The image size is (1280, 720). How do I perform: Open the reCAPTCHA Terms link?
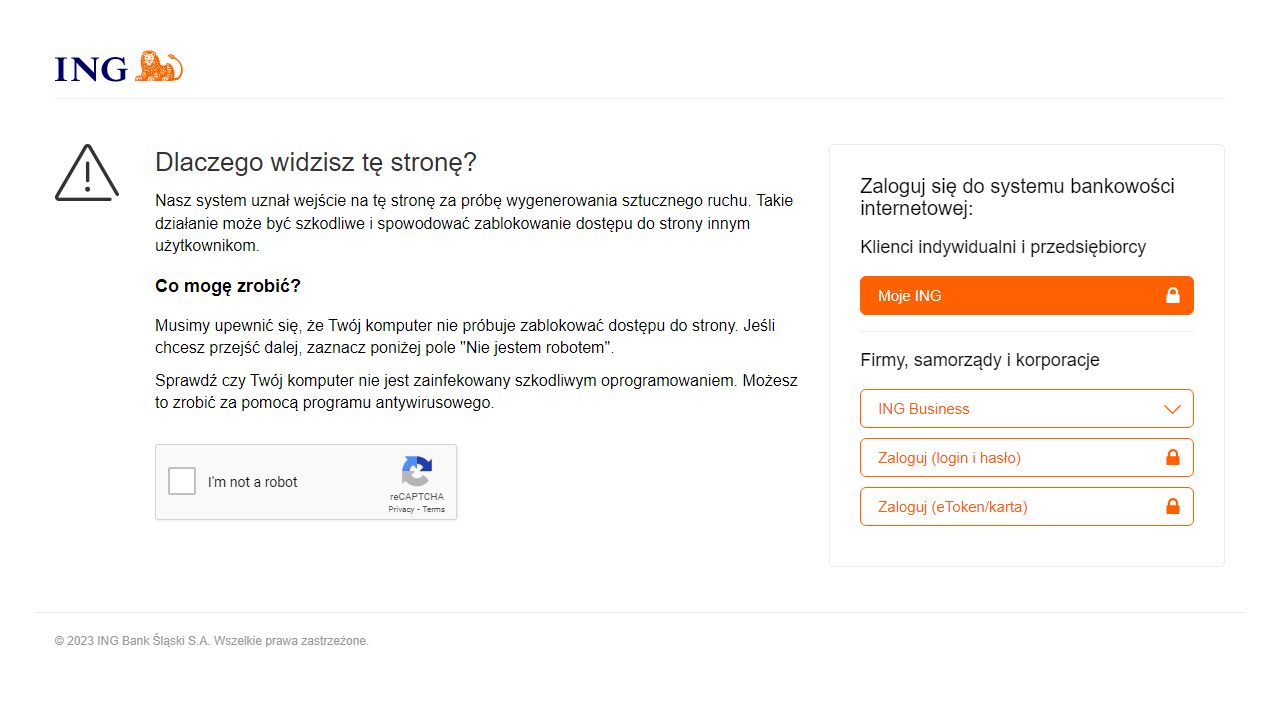(x=433, y=509)
